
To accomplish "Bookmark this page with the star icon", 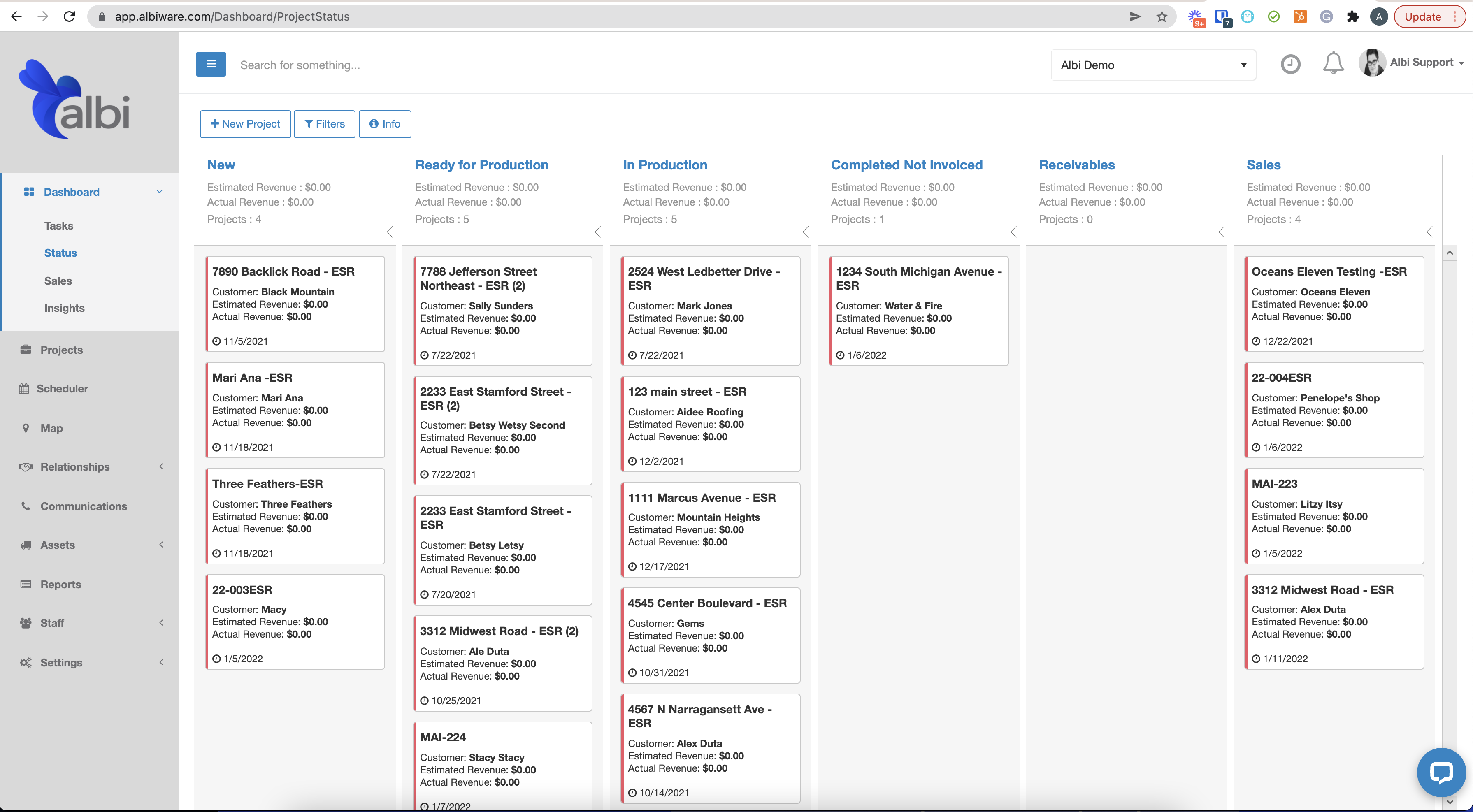I will [x=1162, y=16].
